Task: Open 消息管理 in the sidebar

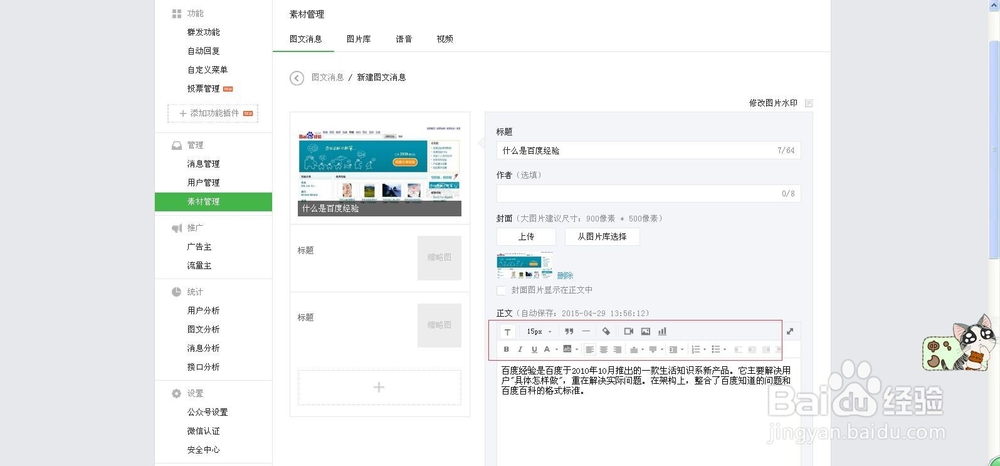Action: 203,164
